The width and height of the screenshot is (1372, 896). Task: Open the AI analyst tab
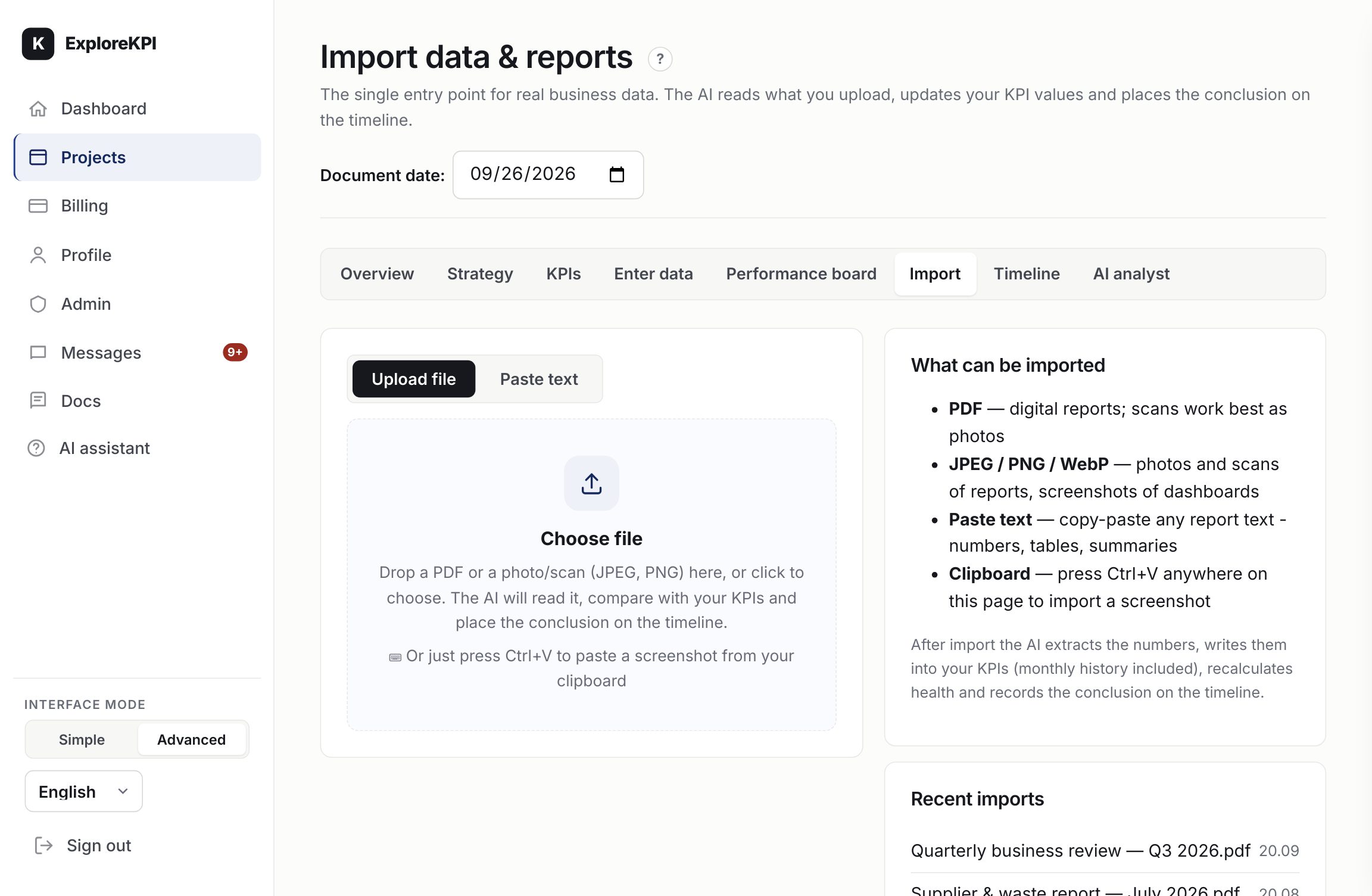[1131, 273]
